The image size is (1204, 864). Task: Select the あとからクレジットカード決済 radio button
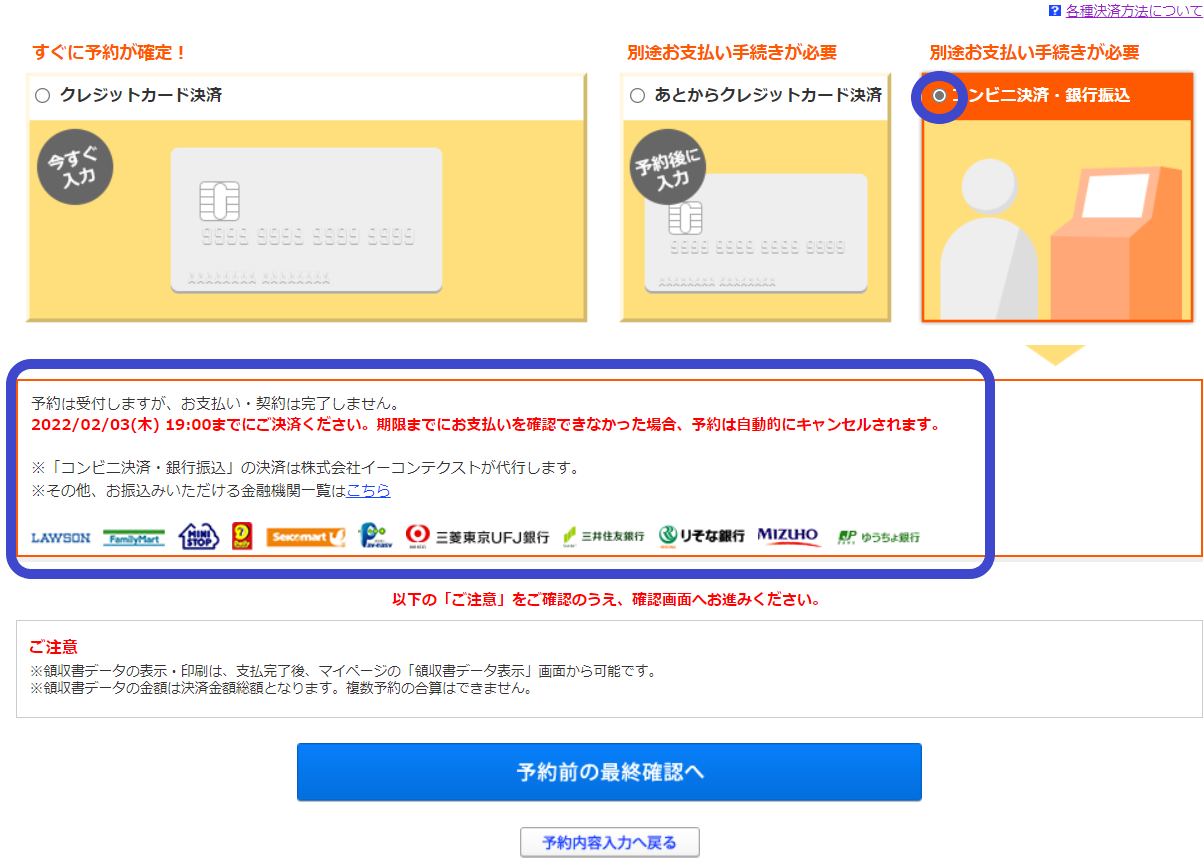[x=637, y=96]
